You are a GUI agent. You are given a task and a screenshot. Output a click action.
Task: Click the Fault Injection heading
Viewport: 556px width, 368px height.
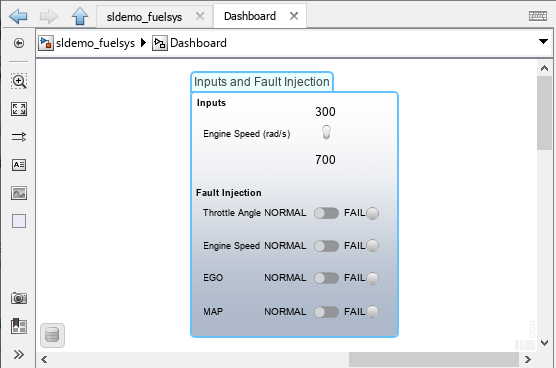tap(229, 193)
